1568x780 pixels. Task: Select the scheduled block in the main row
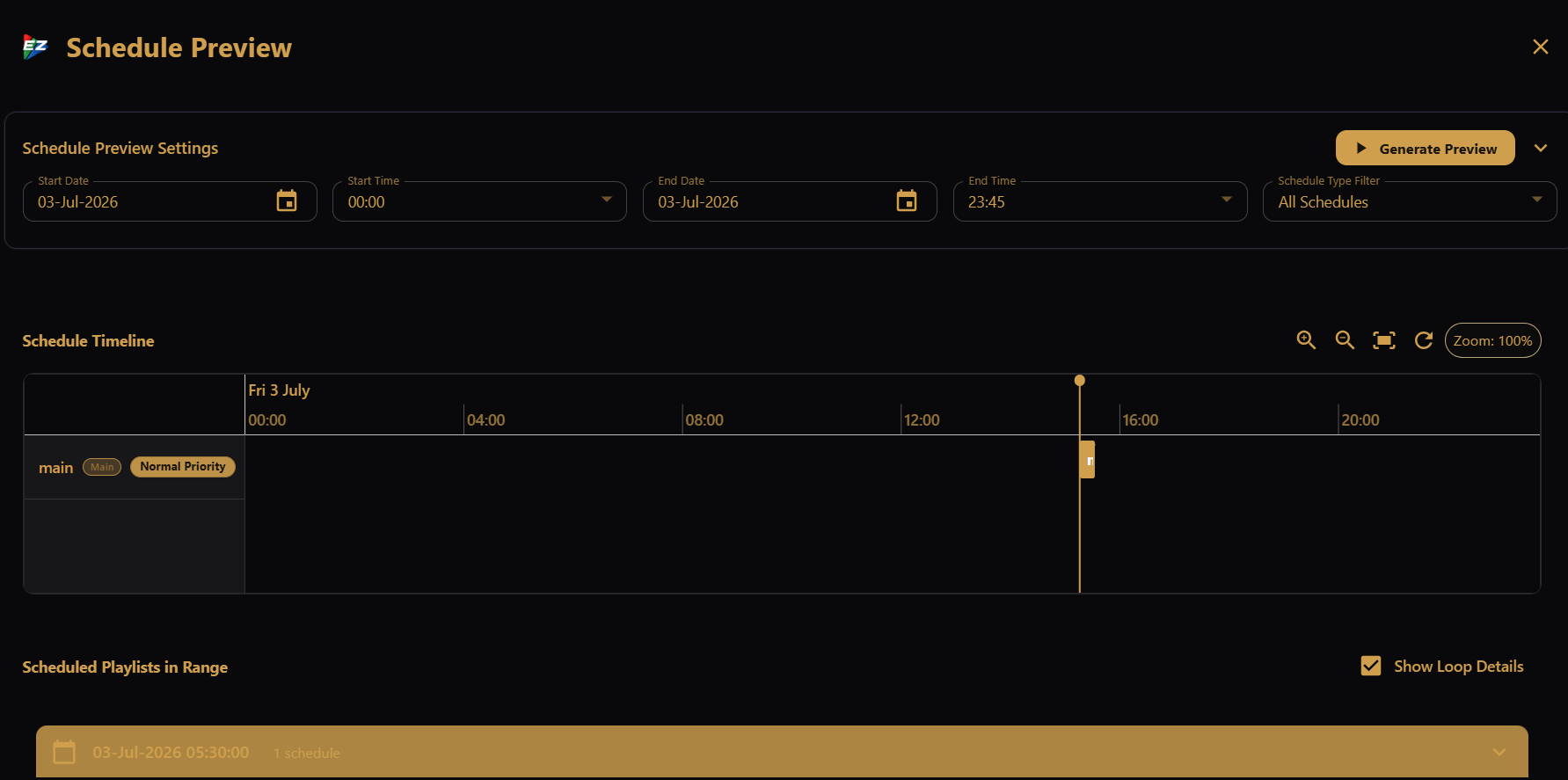click(x=1088, y=460)
